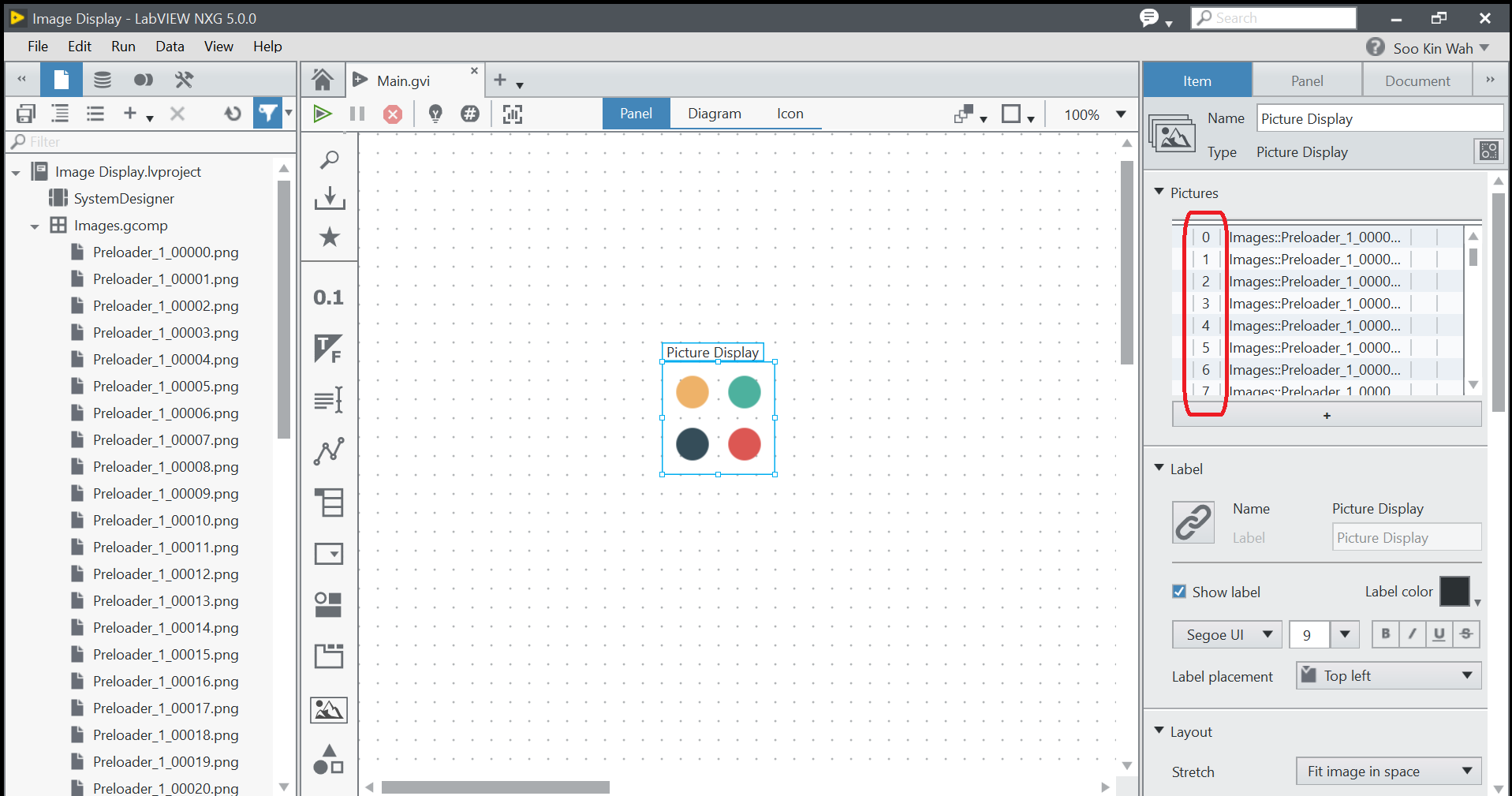Click the red Abort button
Screen dimensions: 1512x796
[x=393, y=114]
